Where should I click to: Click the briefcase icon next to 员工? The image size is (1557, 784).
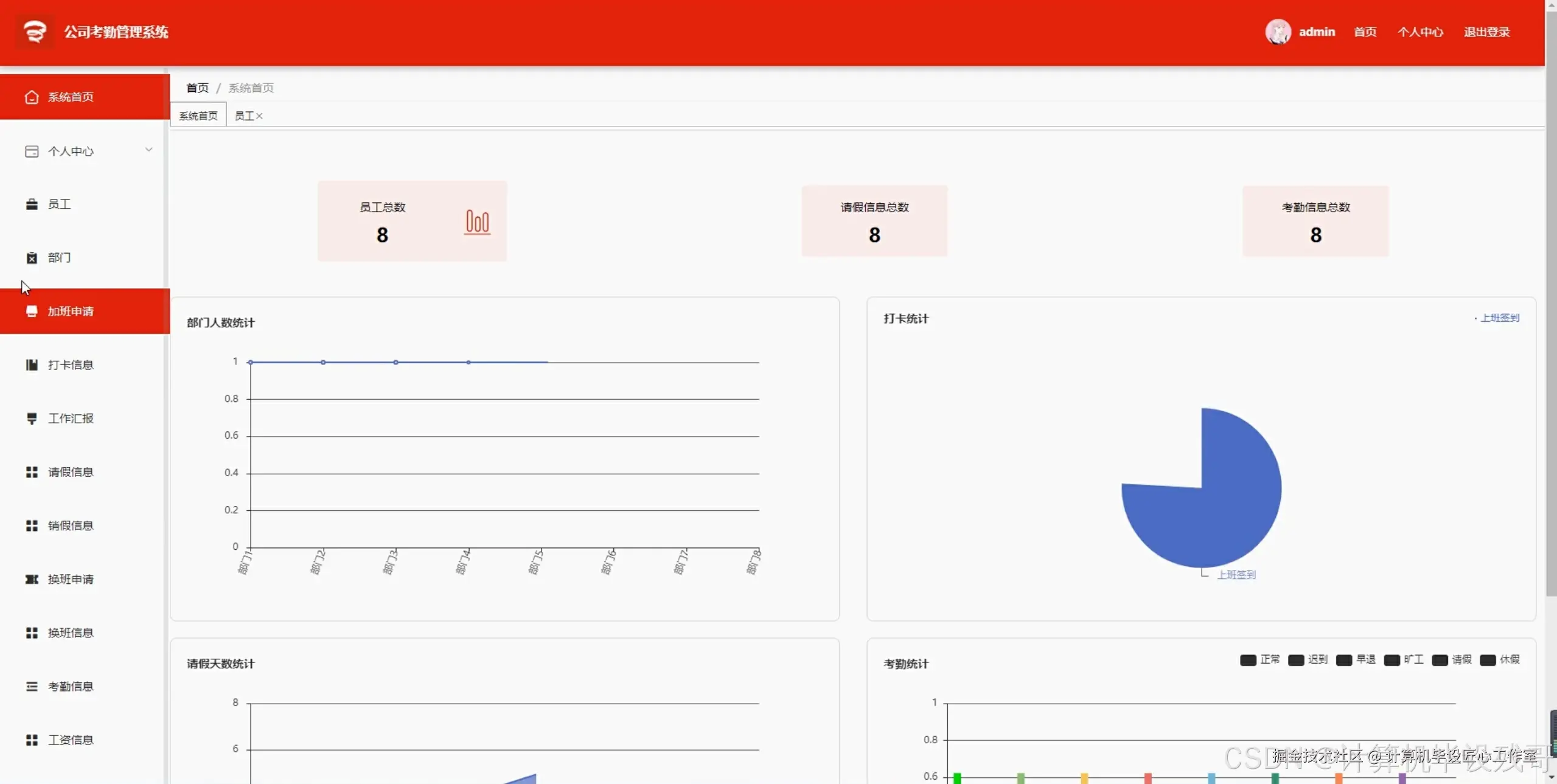(32, 204)
